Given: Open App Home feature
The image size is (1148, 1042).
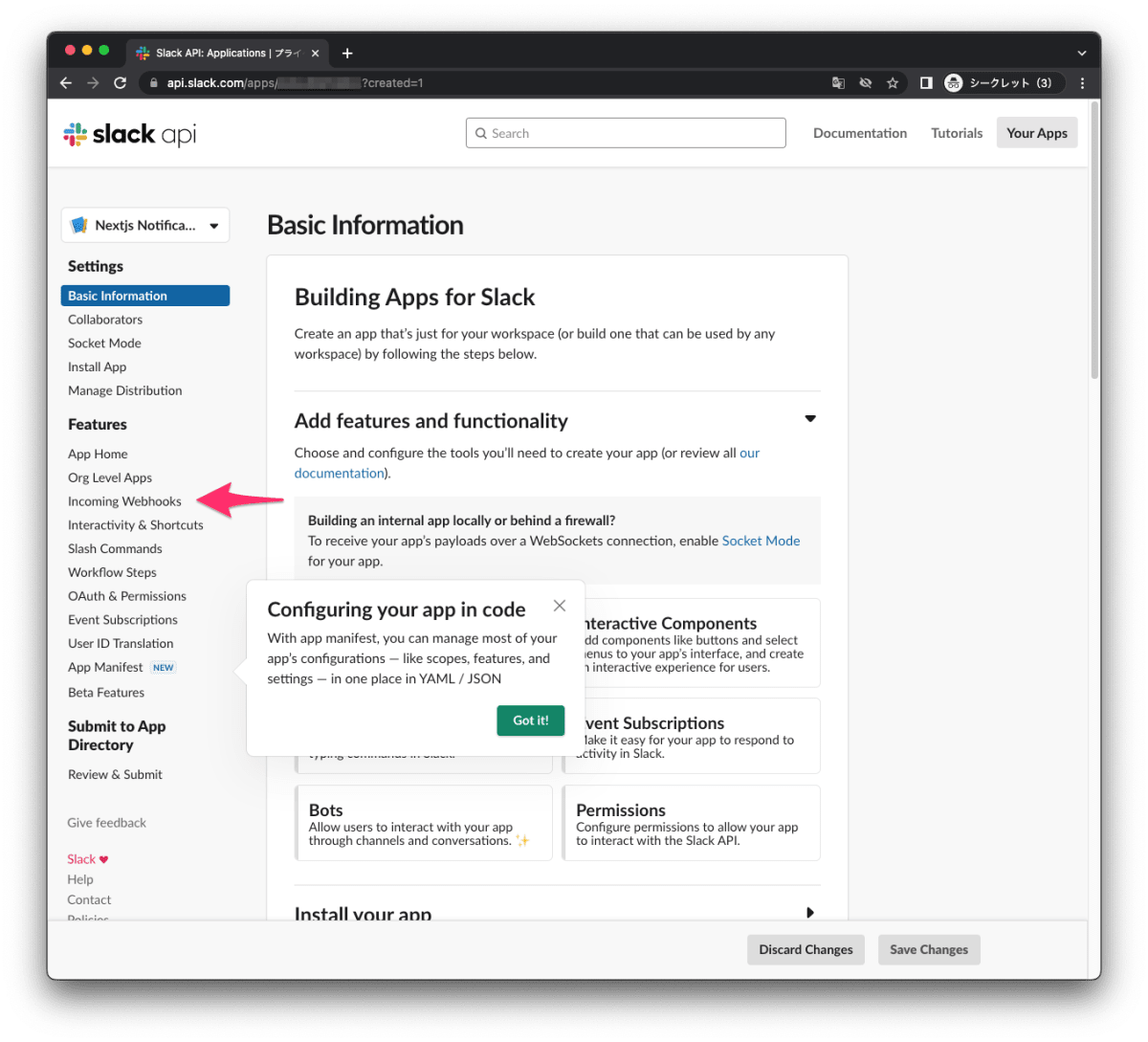Looking at the screenshot, I should point(98,454).
